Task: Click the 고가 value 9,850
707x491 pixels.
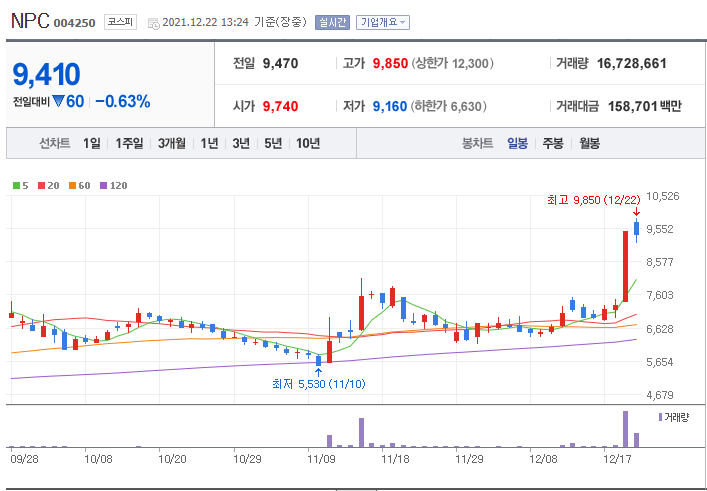Action: click(x=390, y=64)
